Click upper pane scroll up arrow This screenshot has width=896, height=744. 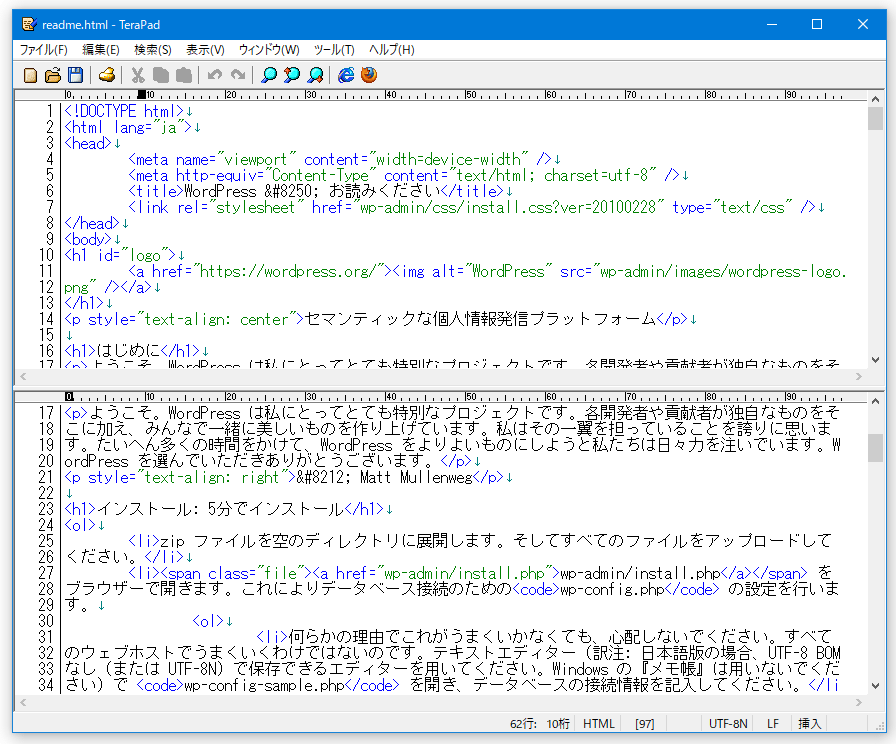coord(875,99)
